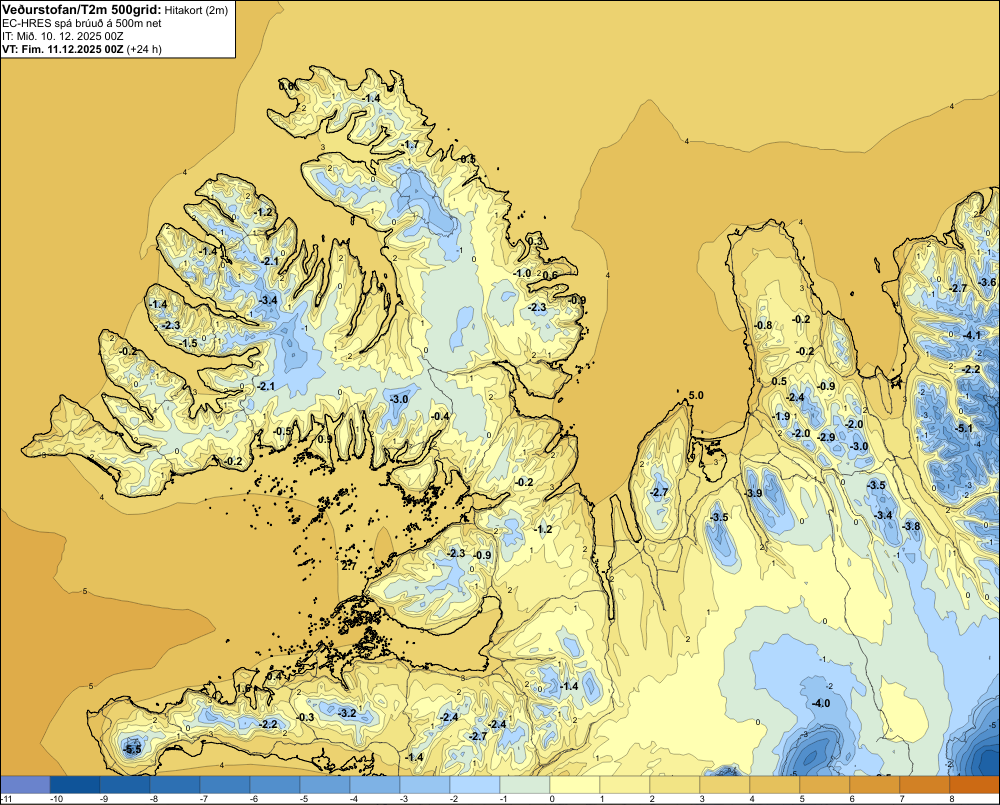
Task: Click the '-5.5' temperature value on the map
Action: pyautogui.click(x=133, y=749)
